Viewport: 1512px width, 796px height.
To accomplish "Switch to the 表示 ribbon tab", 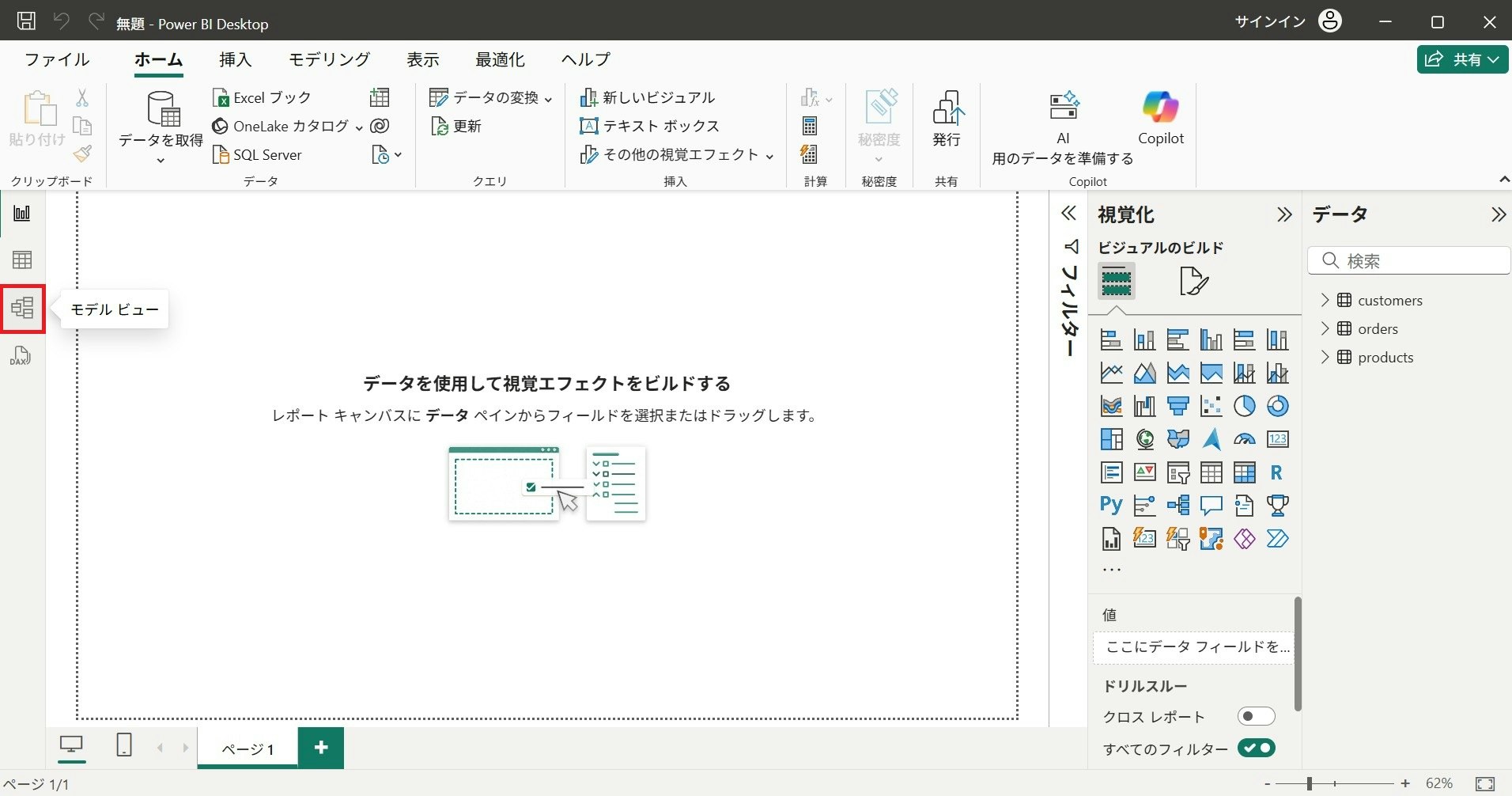I will click(x=423, y=59).
